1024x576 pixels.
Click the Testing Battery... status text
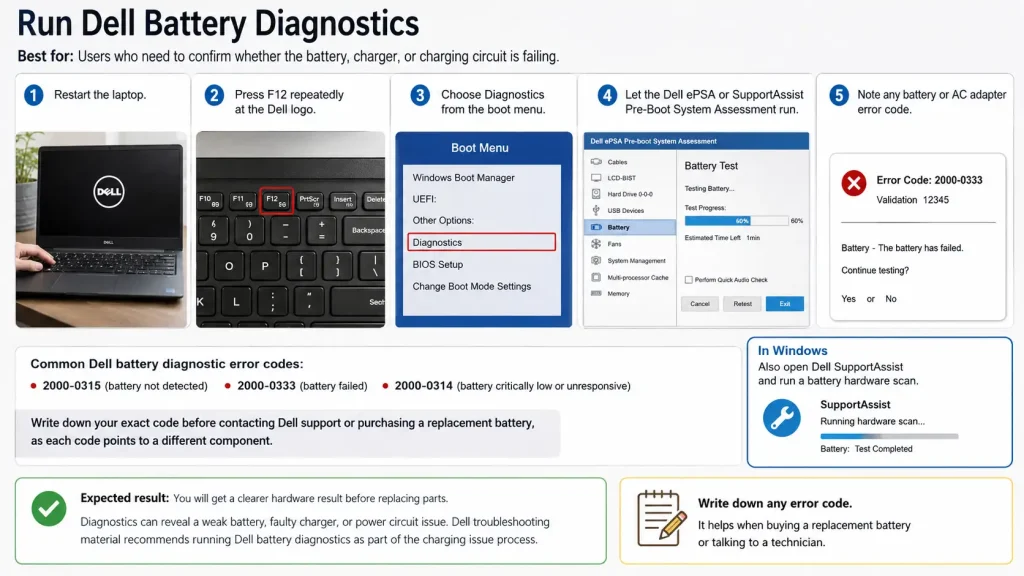[709, 189]
